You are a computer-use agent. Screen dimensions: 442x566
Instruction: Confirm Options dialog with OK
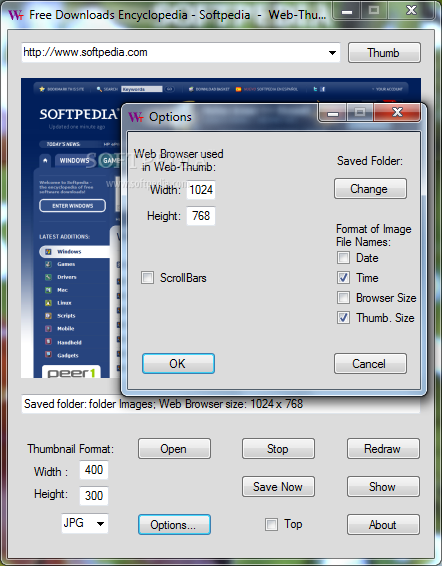coord(178,363)
